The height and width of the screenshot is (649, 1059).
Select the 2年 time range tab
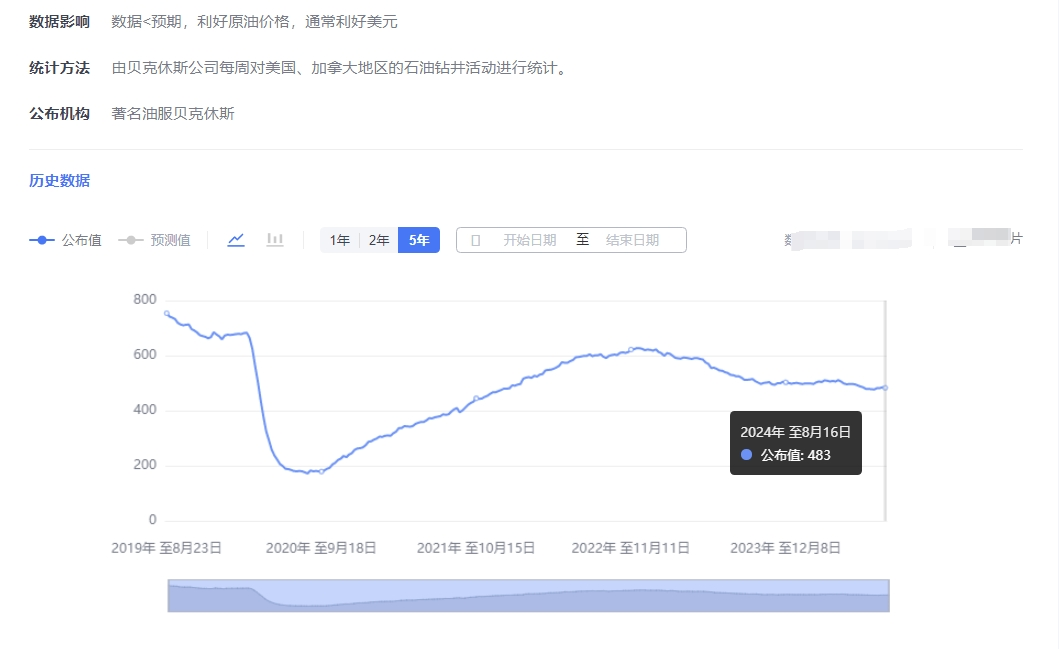[379, 240]
